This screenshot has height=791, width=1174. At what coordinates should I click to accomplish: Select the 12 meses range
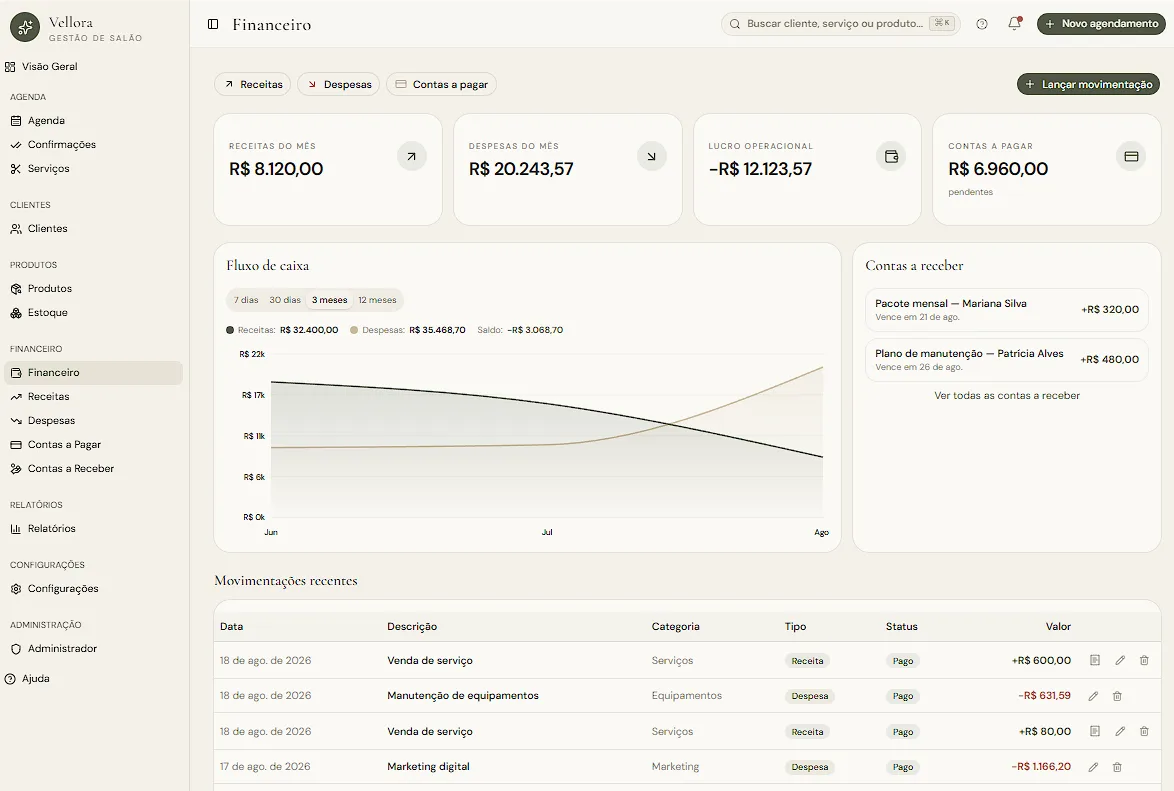[x=377, y=300]
